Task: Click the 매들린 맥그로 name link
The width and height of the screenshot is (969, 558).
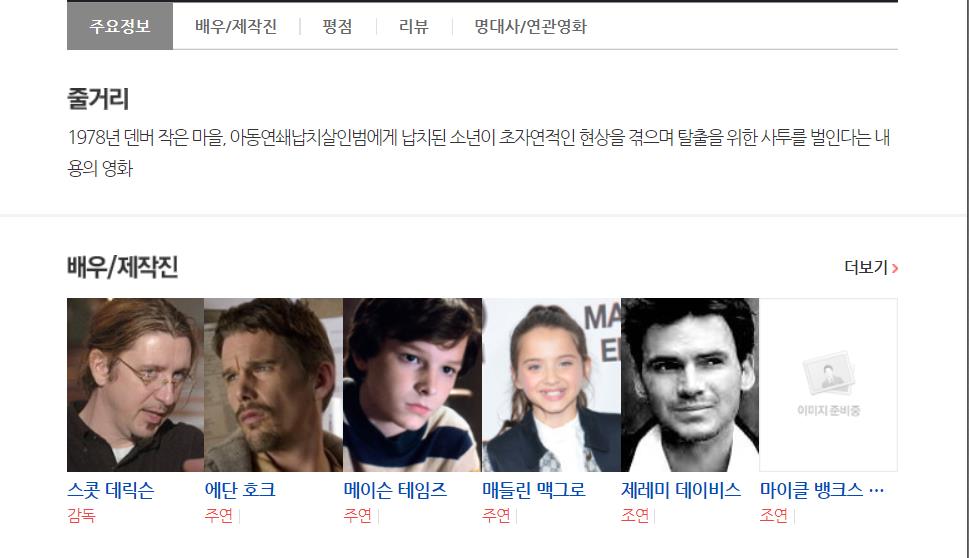Action: (533, 490)
